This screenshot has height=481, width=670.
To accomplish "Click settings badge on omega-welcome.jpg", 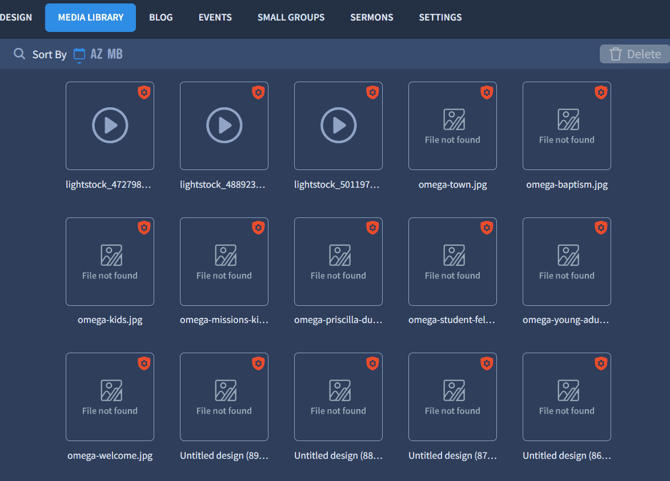I will point(144,363).
